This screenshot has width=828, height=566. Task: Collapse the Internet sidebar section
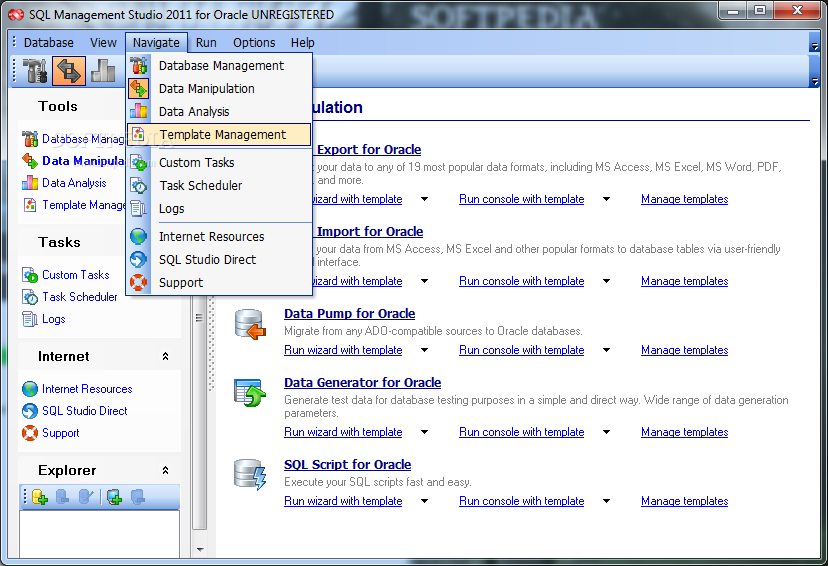165,356
